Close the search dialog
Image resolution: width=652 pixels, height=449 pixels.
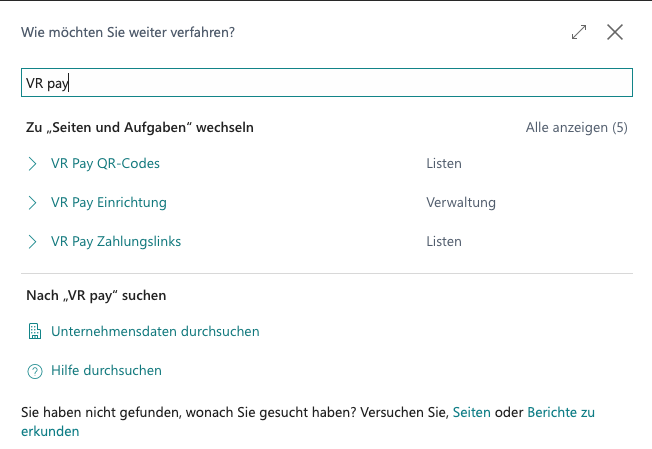[x=615, y=32]
